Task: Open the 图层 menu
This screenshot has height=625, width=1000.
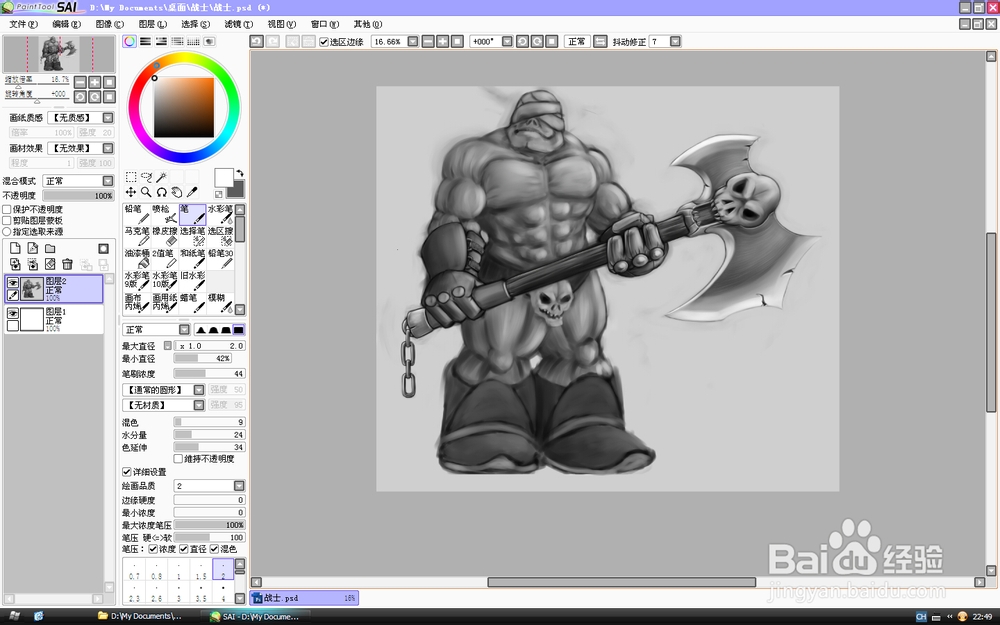Action: [152, 24]
